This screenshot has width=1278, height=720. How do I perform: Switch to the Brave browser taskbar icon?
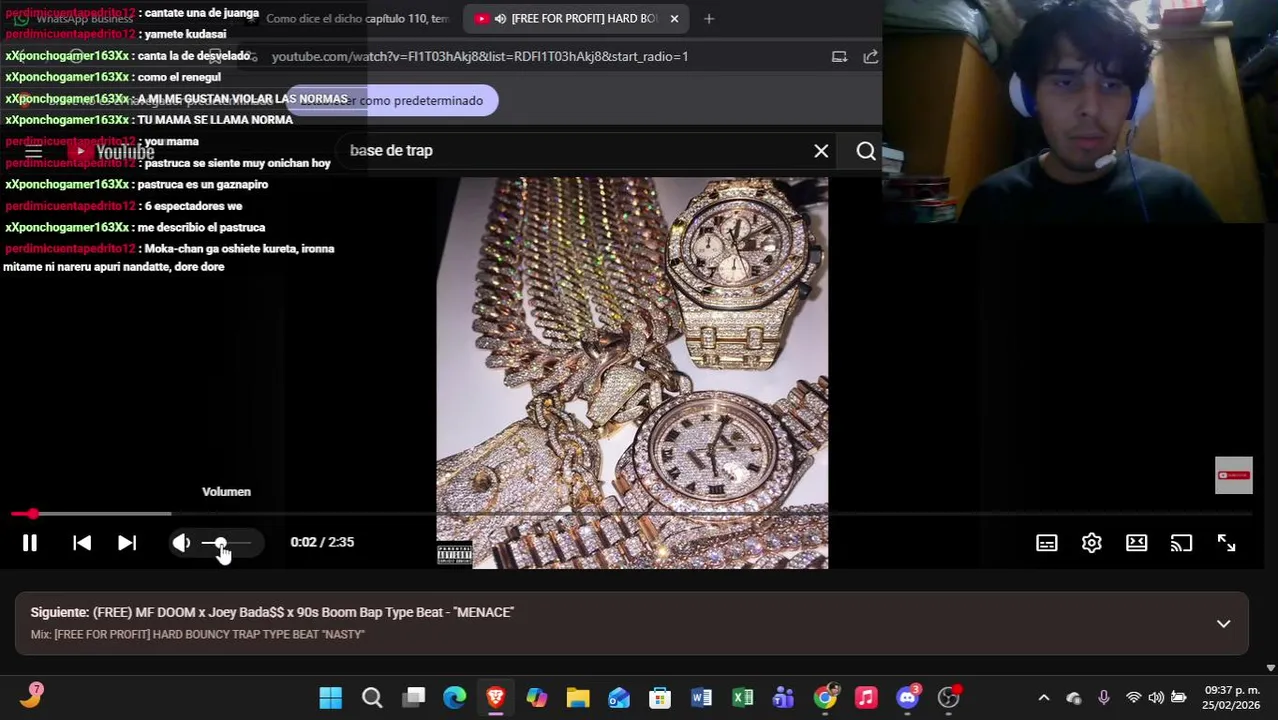tap(496, 698)
